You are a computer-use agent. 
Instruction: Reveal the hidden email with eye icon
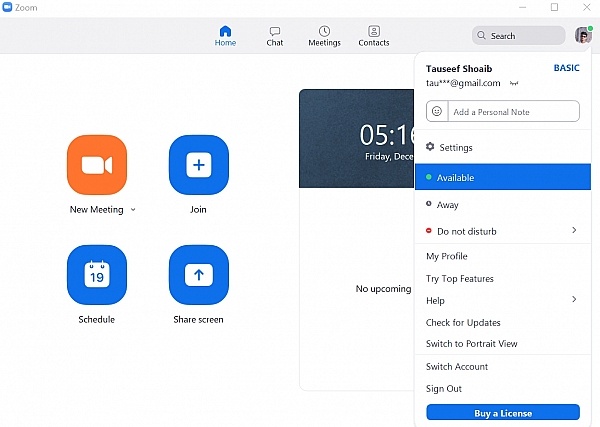[514, 83]
